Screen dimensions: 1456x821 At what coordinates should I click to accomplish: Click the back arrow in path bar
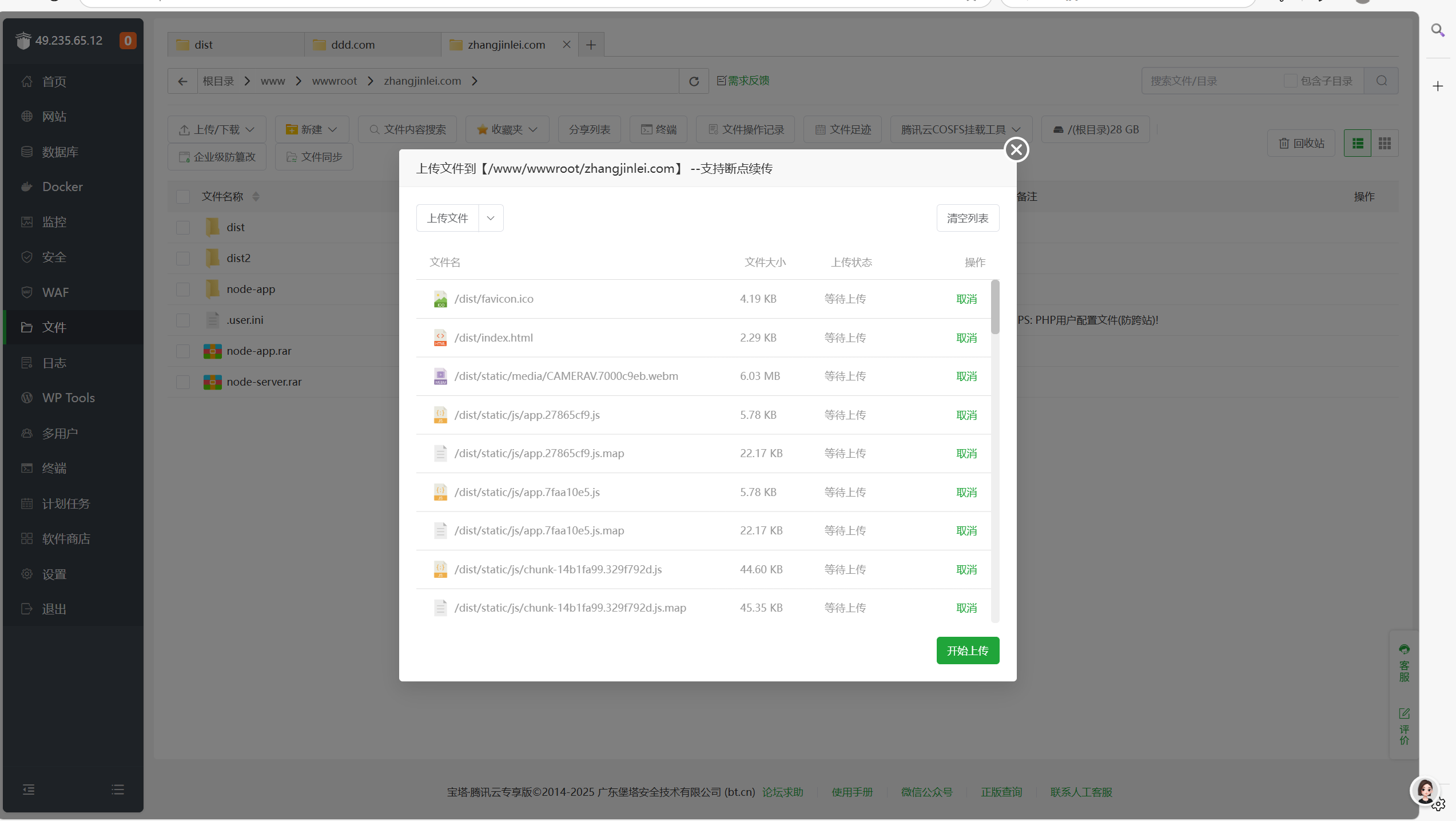point(182,81)
